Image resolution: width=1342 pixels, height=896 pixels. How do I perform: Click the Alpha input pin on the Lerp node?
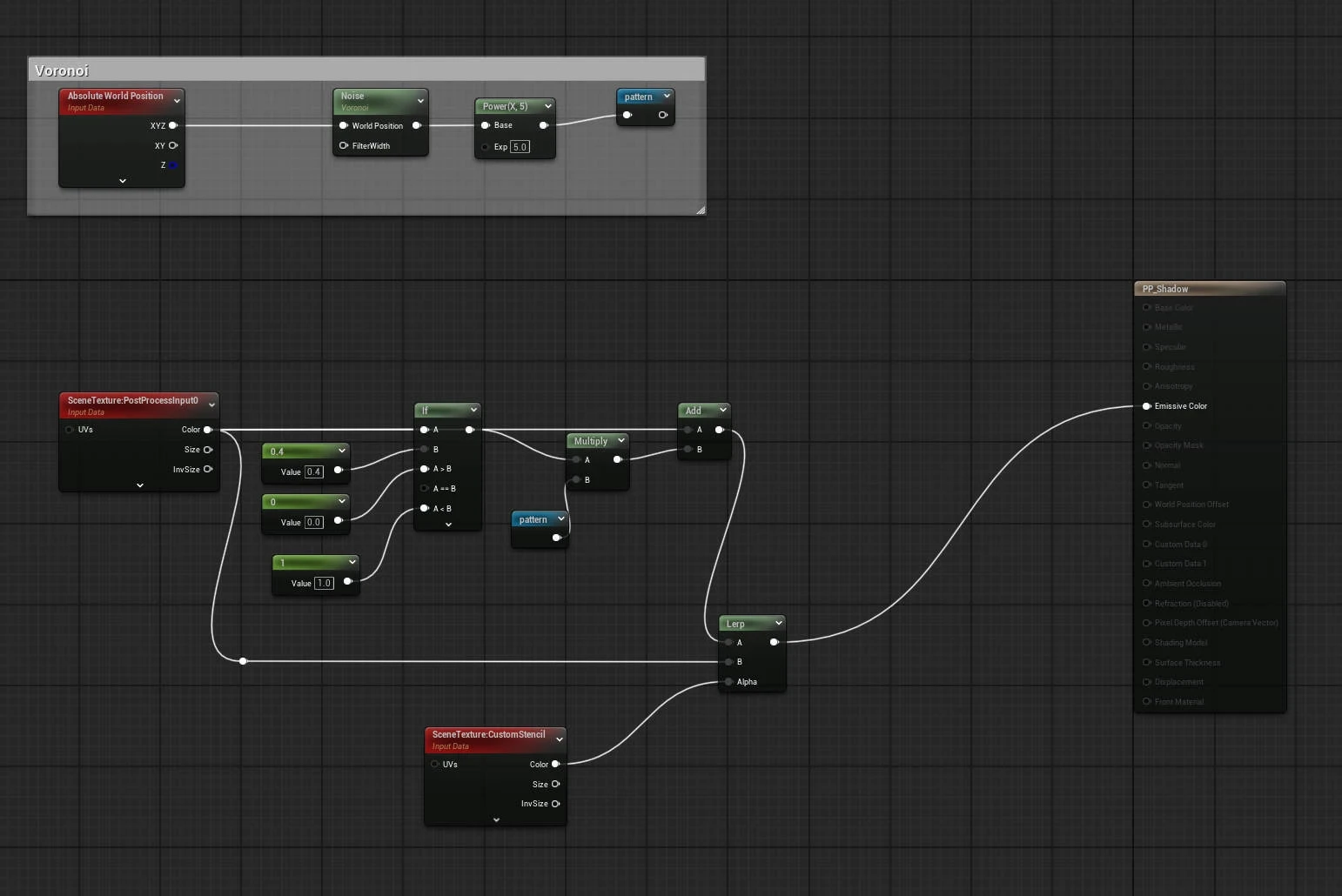click(x=728, y=682)
